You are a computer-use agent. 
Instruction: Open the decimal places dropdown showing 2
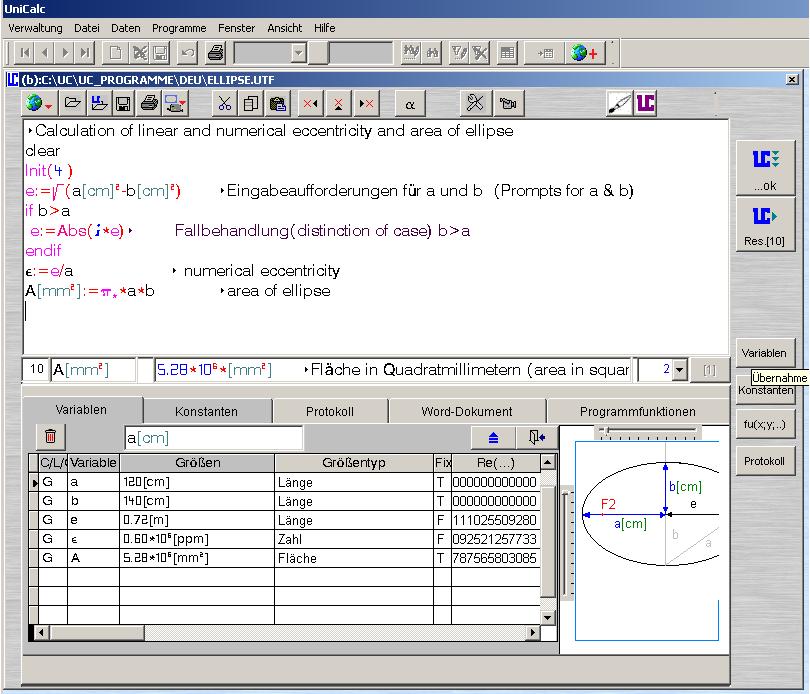point(680,370)
